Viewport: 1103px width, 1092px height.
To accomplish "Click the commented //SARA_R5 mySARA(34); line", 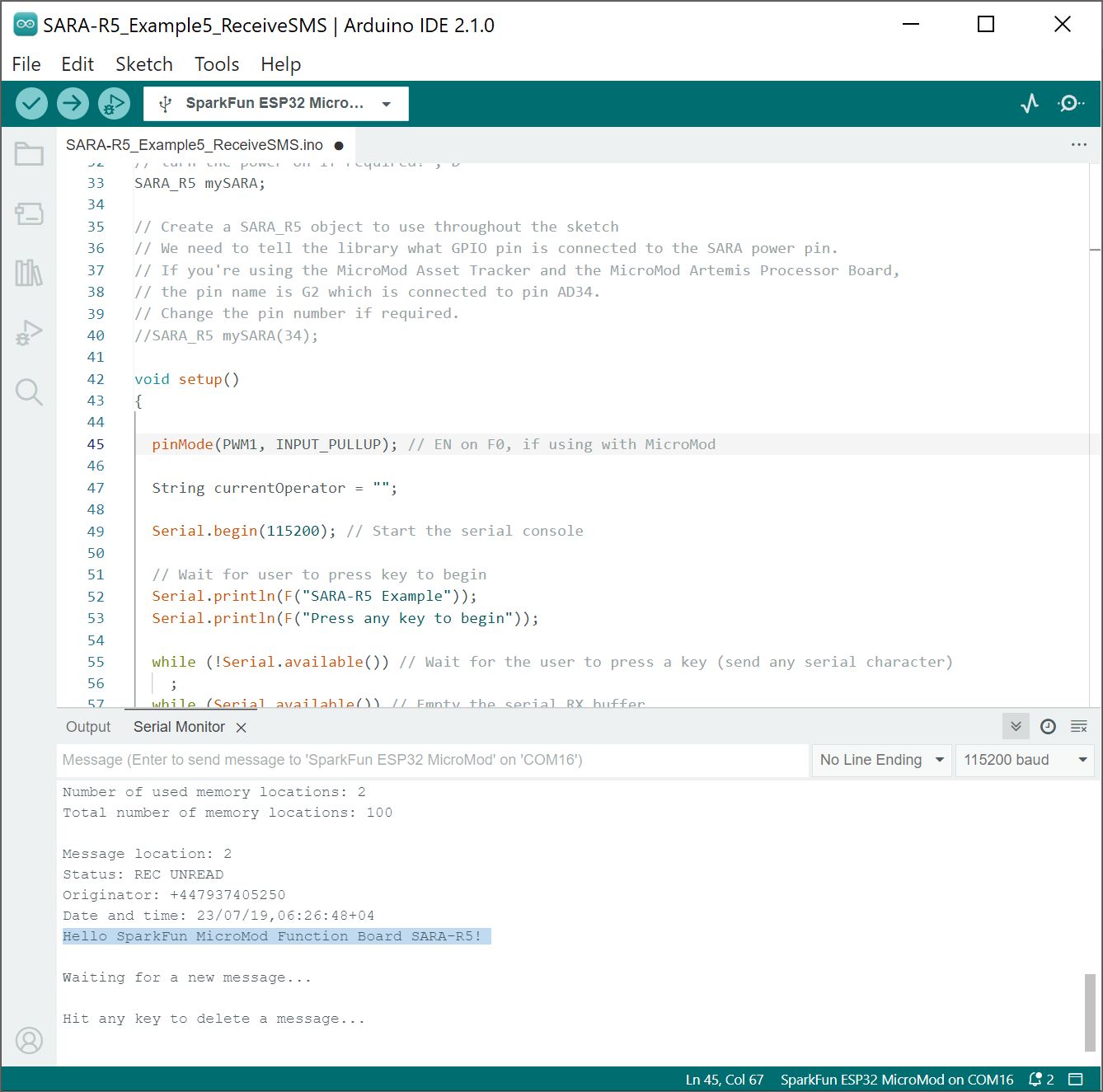I will 226,335.
